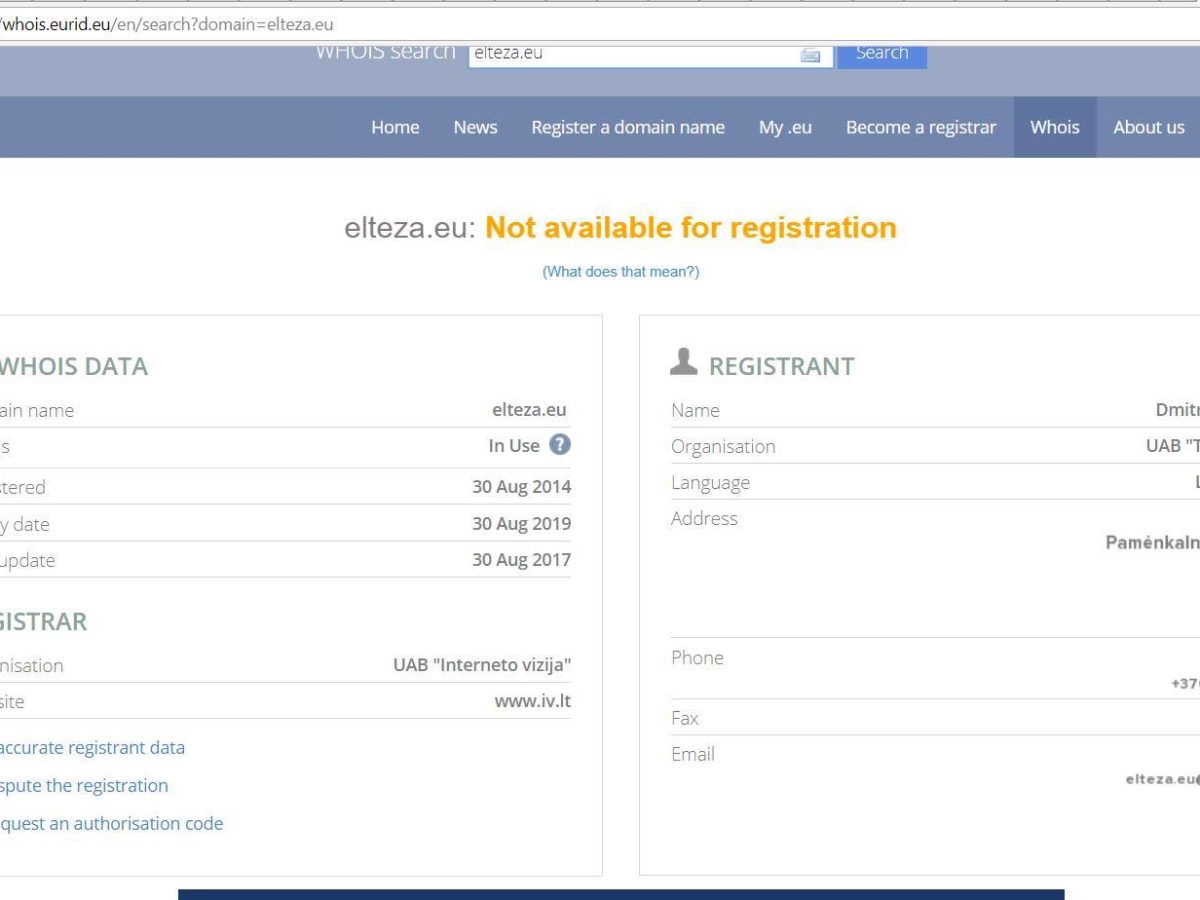Select the browser address bar URL
The height and width of the screenshot is (900, 1200).
[x=168, y=24]
